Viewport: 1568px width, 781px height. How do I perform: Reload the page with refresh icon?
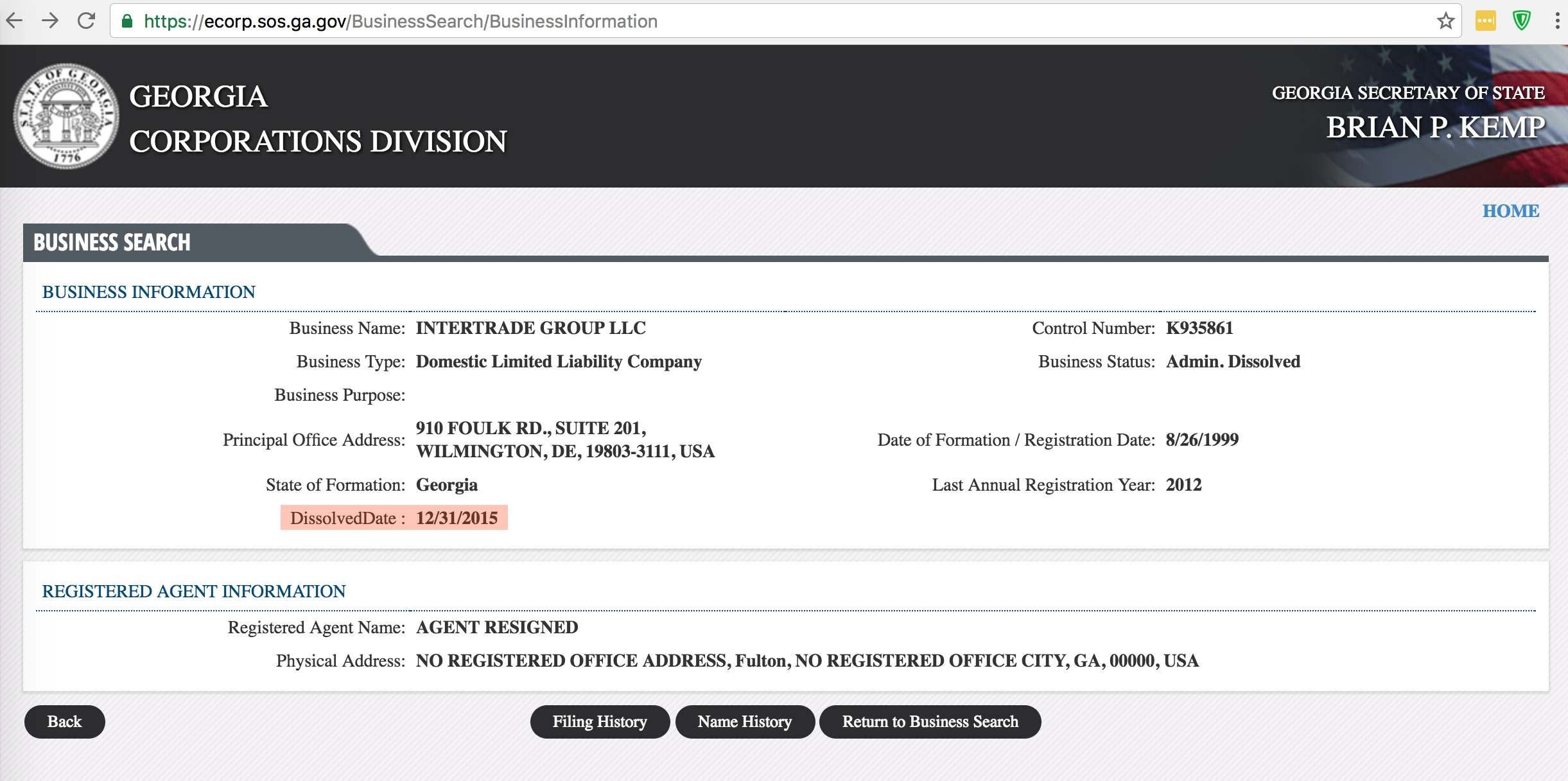coord(86,21)
